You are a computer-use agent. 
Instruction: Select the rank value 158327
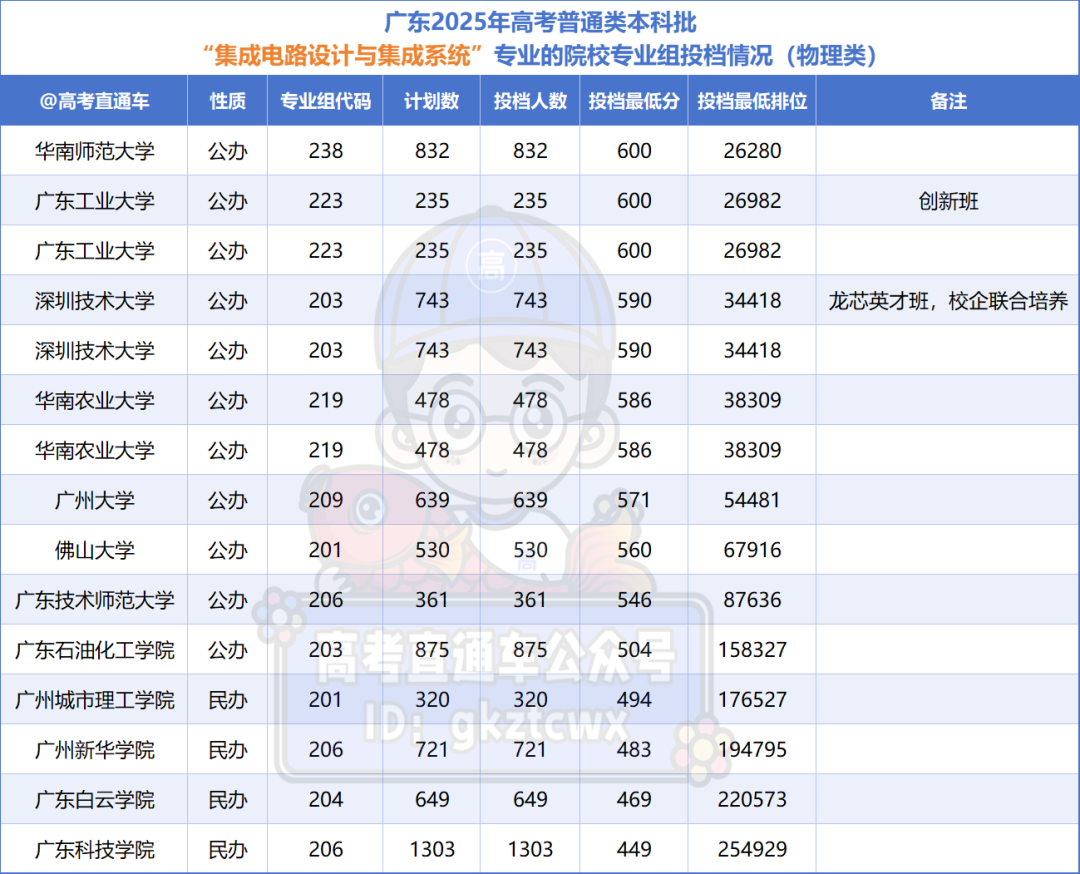[752, 649]
